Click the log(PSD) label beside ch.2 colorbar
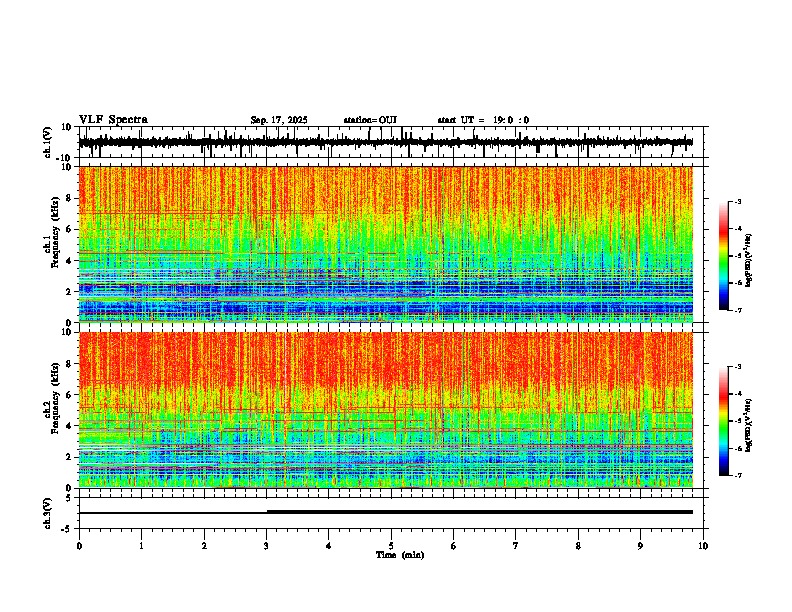792x612 pixels. coord(749,425)
